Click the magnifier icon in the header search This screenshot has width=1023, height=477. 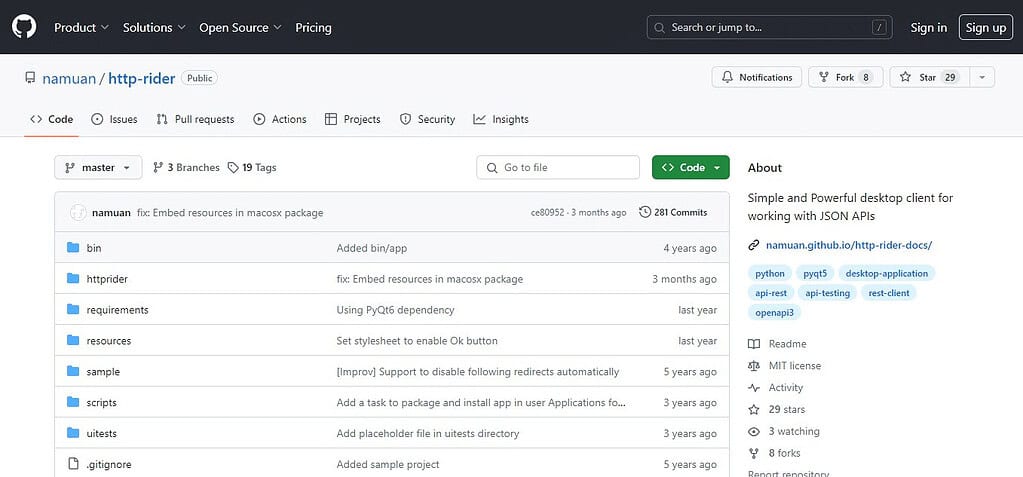point(660,27)
